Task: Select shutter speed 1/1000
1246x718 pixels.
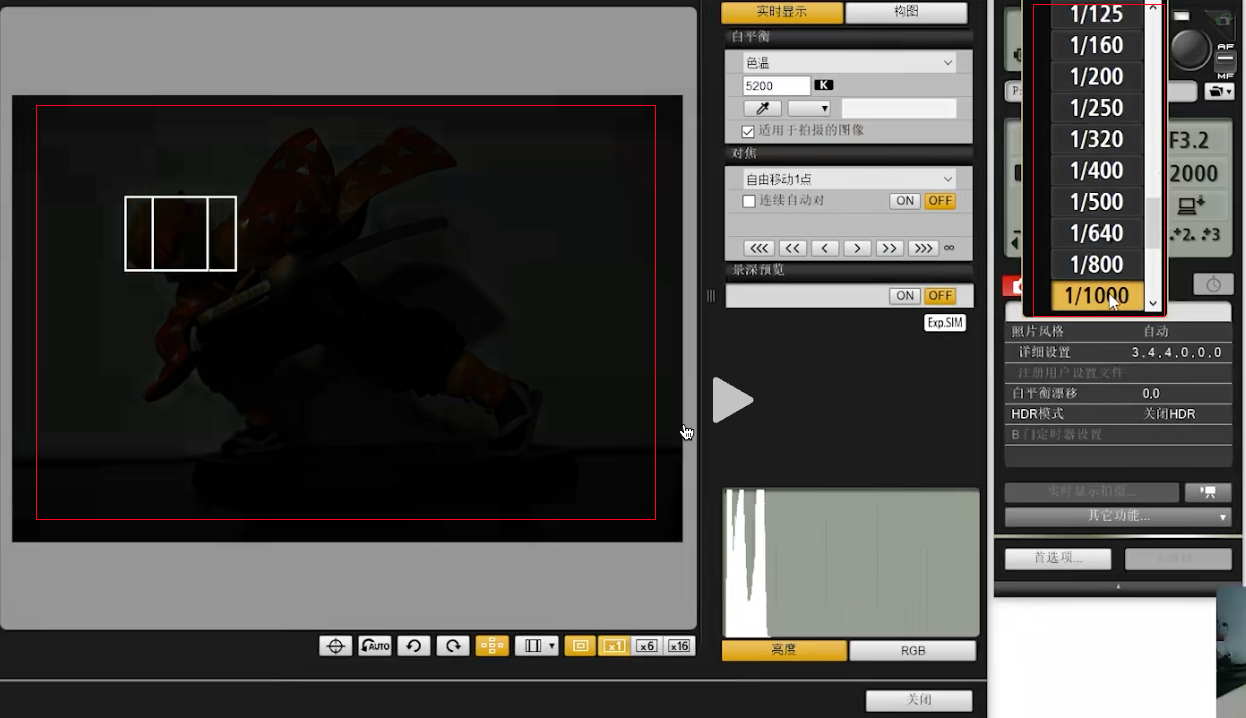Action: click(1097, 296)
